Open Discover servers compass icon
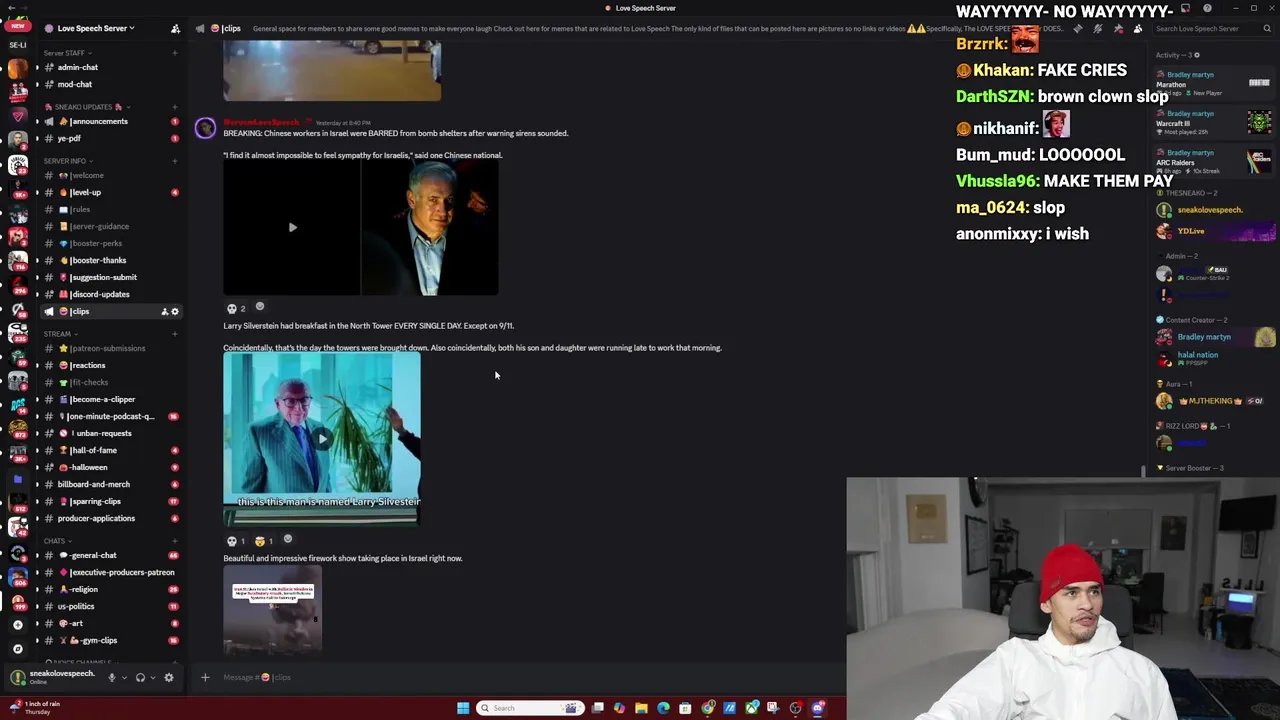1280x720 pixels. pos(17,649)
